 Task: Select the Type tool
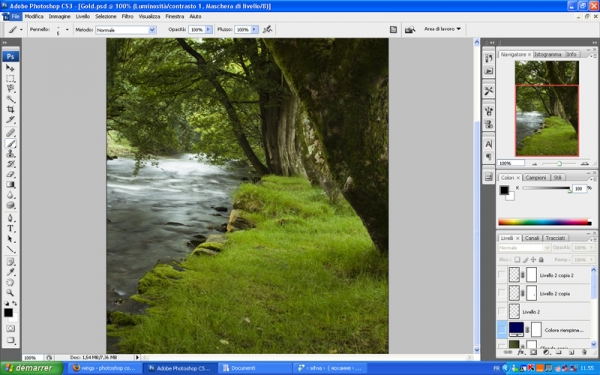[x=10, y=229]
